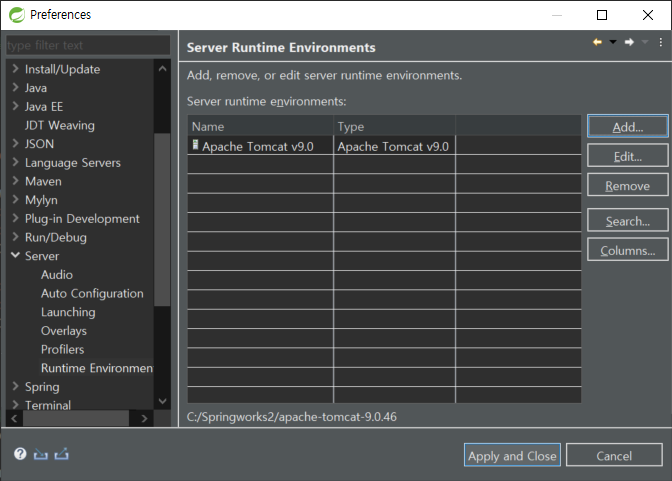This screenshot has width=672, height=481.
Task: Click the Apache Tomcat server icon in Name column
Action: [195, 145]
